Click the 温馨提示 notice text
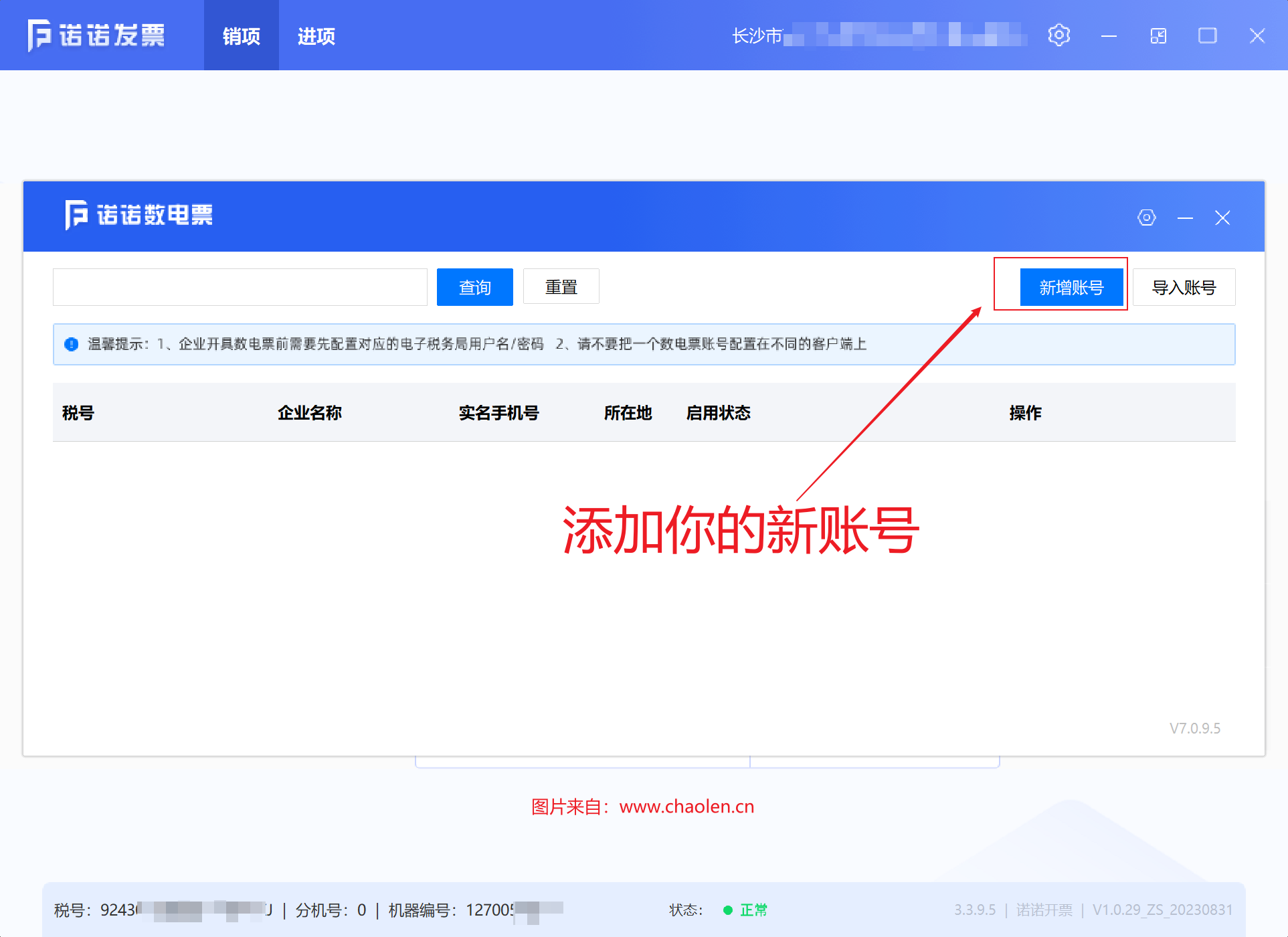The width and height of the screenshot is (1288, 937). tap(478, 344)
